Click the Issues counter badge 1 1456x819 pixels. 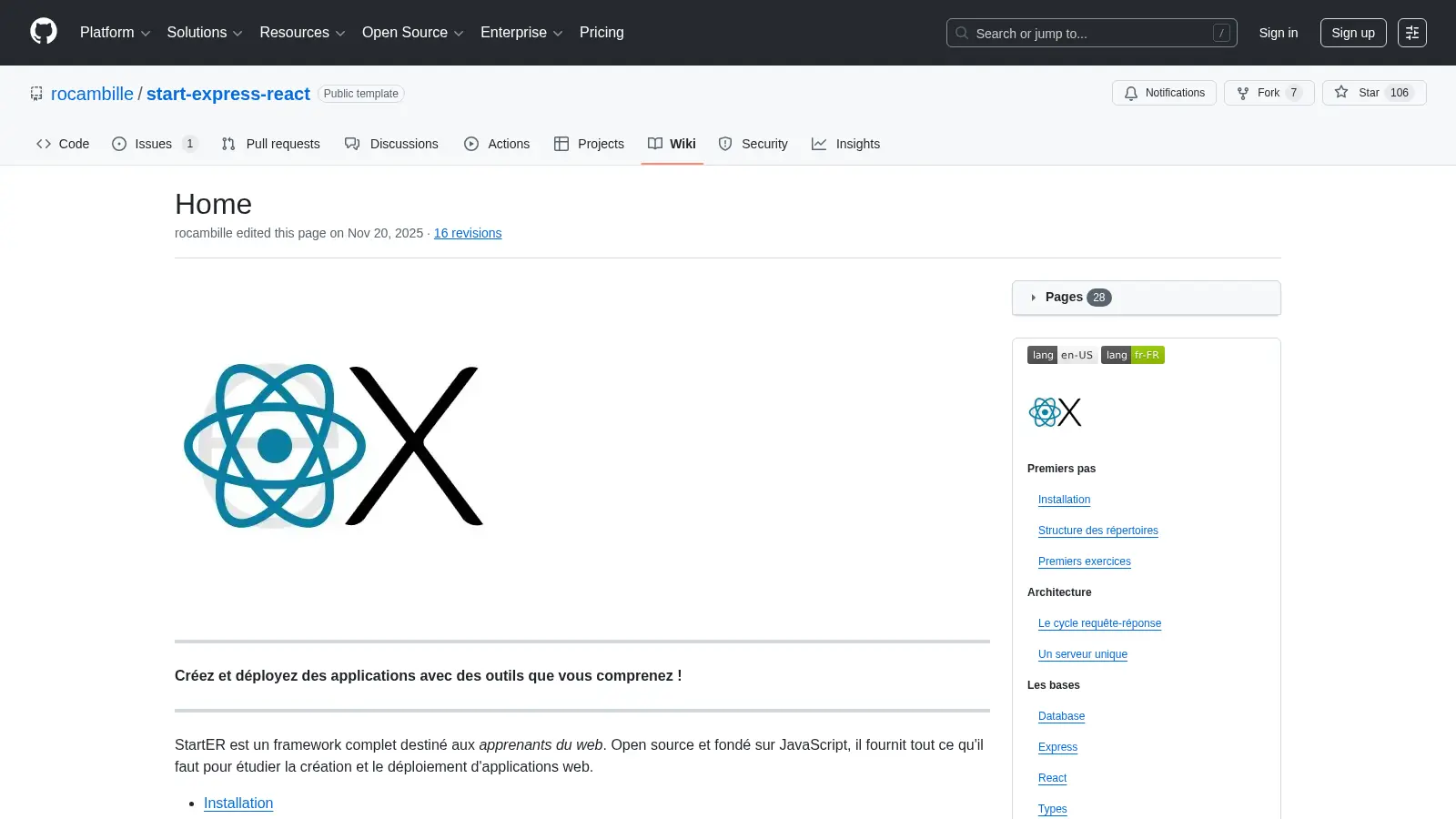(189, 144)
